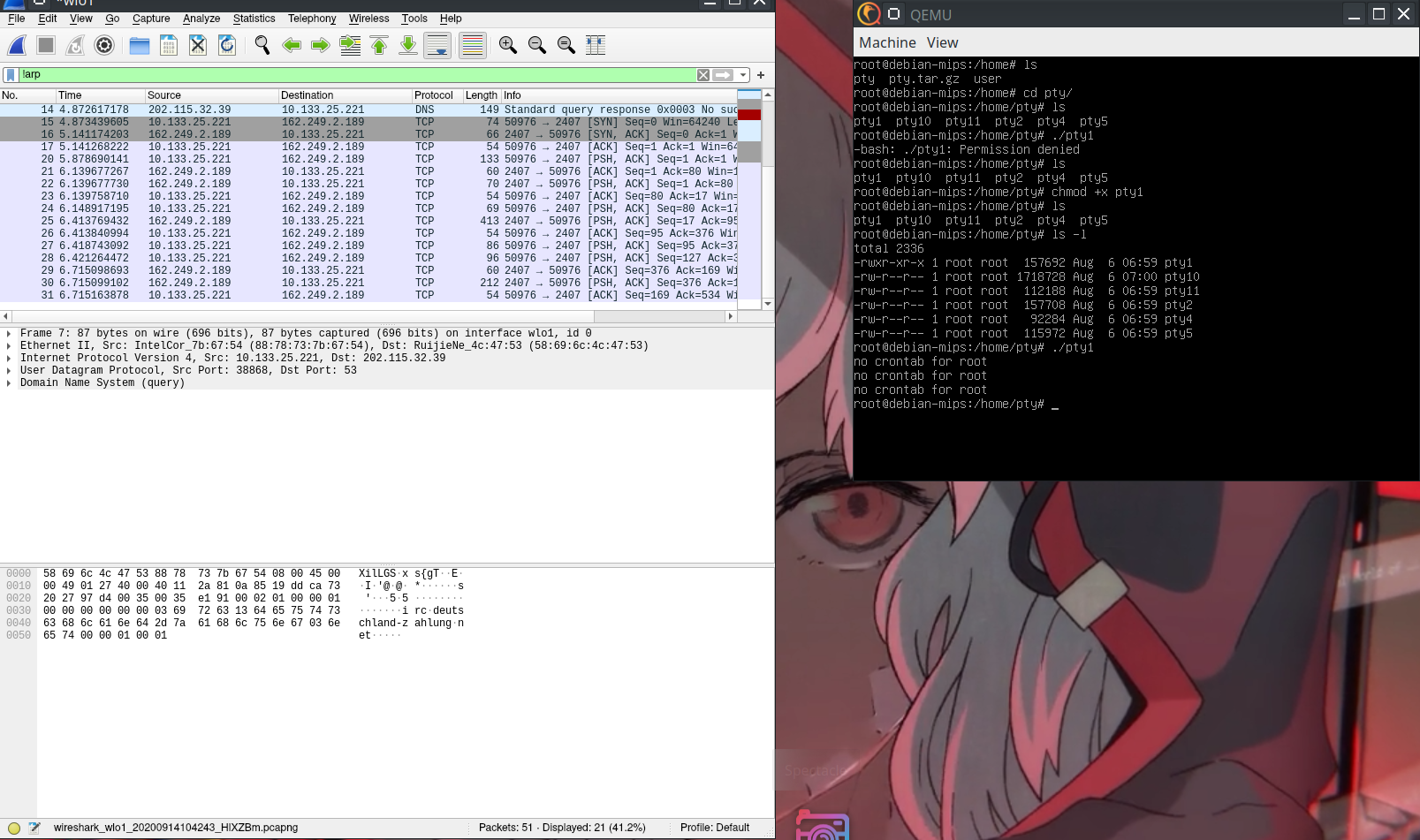Click the find packet magnifier icon

pyautogui.click(x=262, y=45)
